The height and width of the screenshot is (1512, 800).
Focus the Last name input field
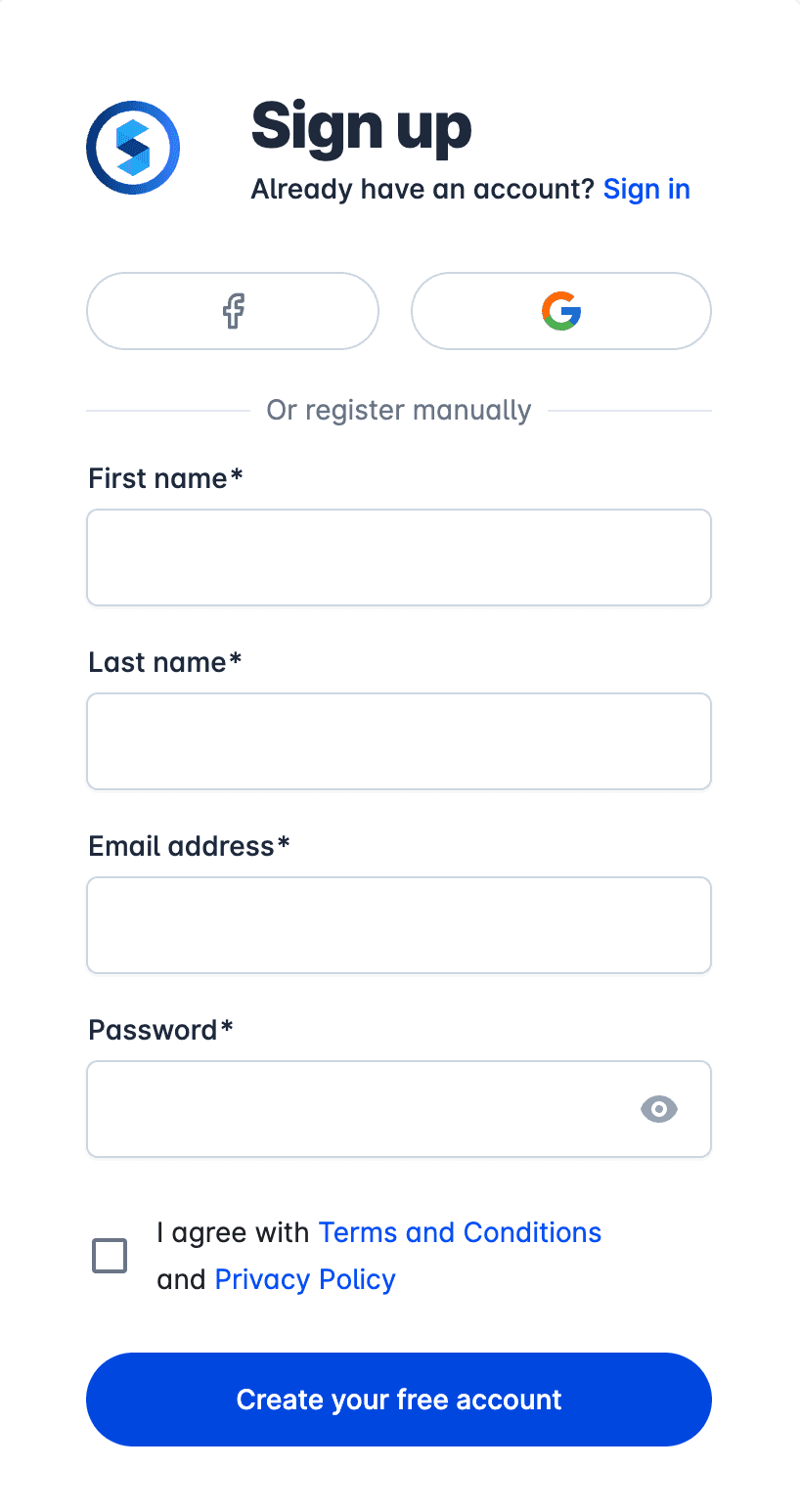tap(399, 741)
